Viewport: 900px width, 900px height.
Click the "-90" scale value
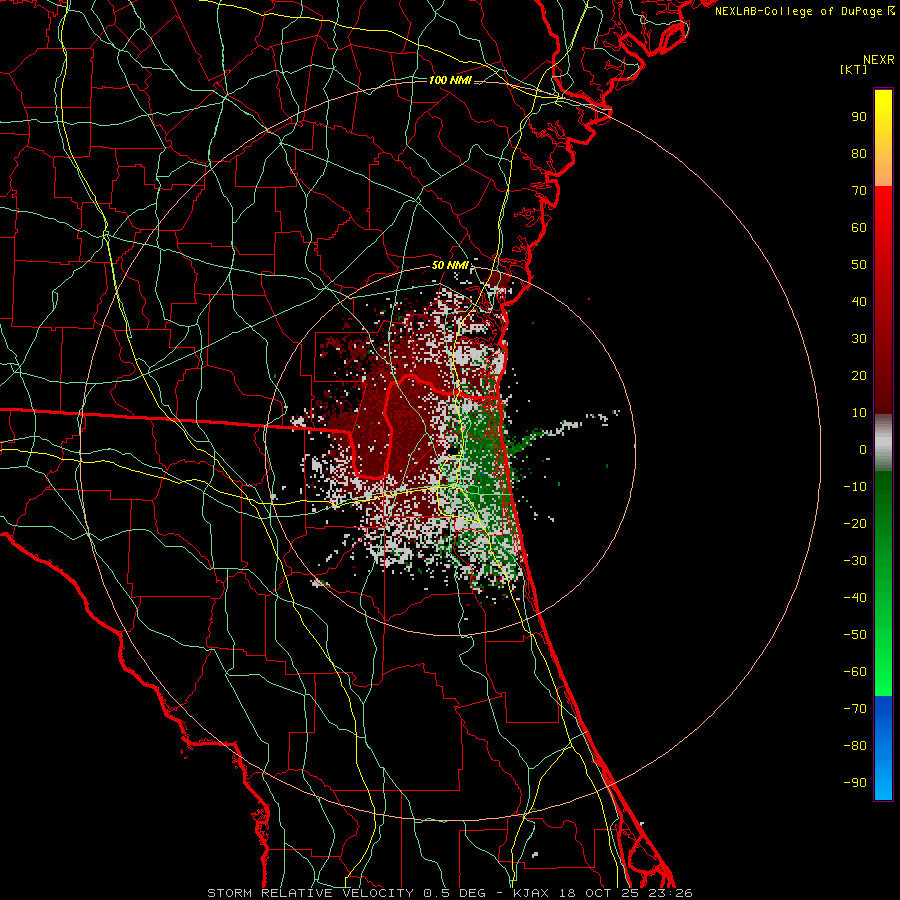[x=855, y=783]
